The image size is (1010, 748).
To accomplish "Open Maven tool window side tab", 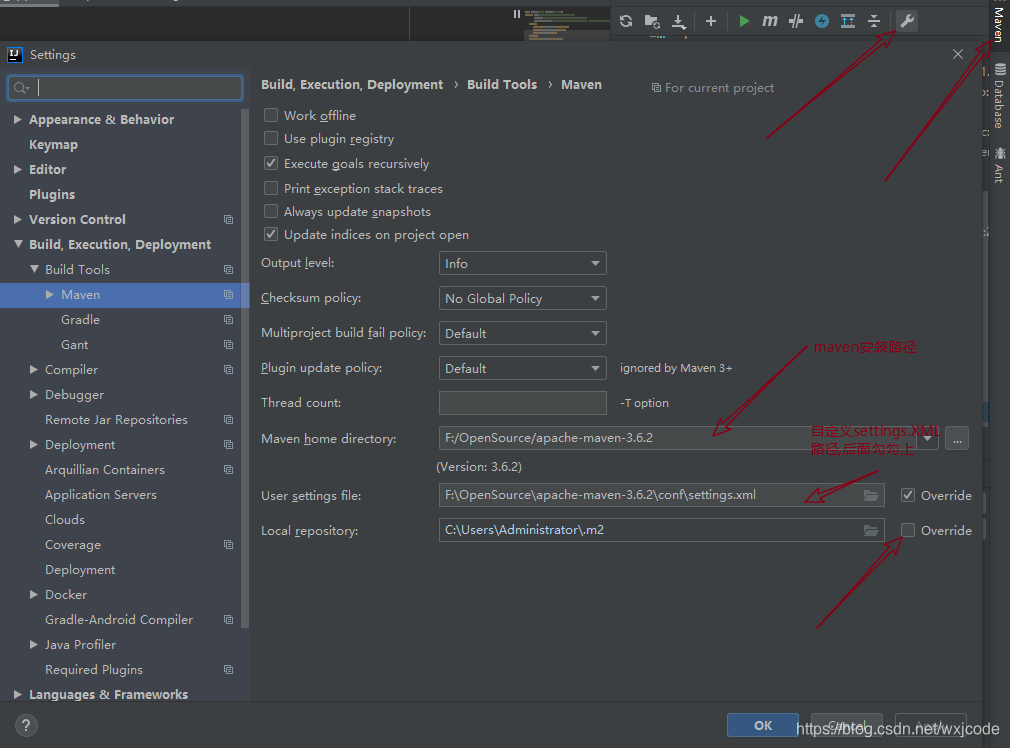I will pos(998,23).
